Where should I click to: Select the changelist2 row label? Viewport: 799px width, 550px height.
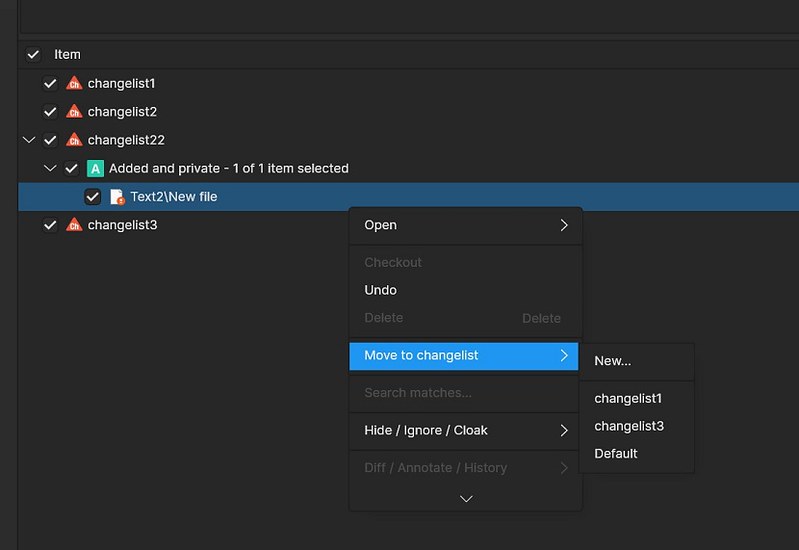click(x=122, y=112)
